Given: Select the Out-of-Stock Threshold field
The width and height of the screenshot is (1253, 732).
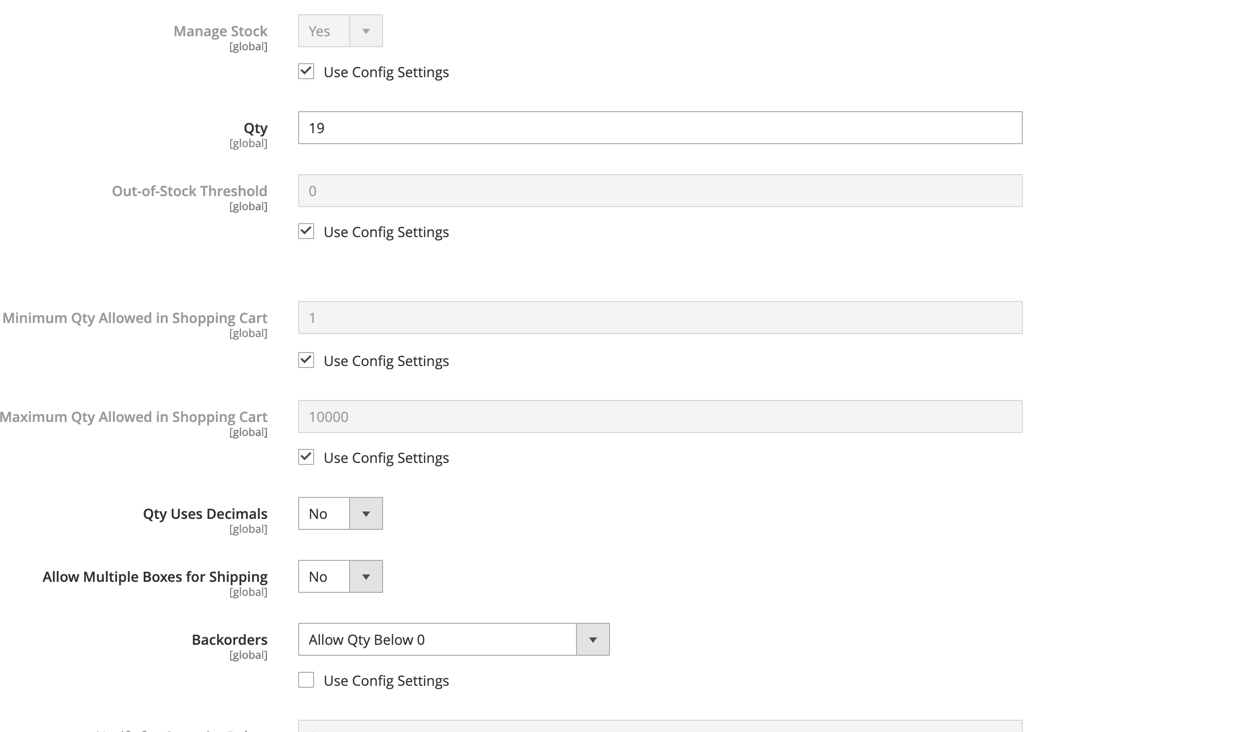Looking at the screenshot, I should tap(660, 190).
